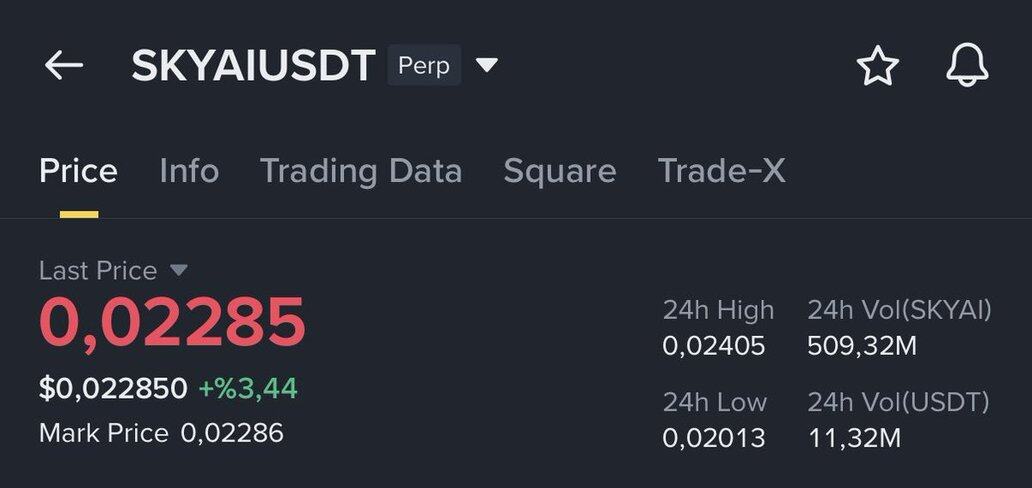1032x488 pixels.
Task: Tap the 24h Vol(SKYAI) 509,32M figure
Action: [861, 346]
